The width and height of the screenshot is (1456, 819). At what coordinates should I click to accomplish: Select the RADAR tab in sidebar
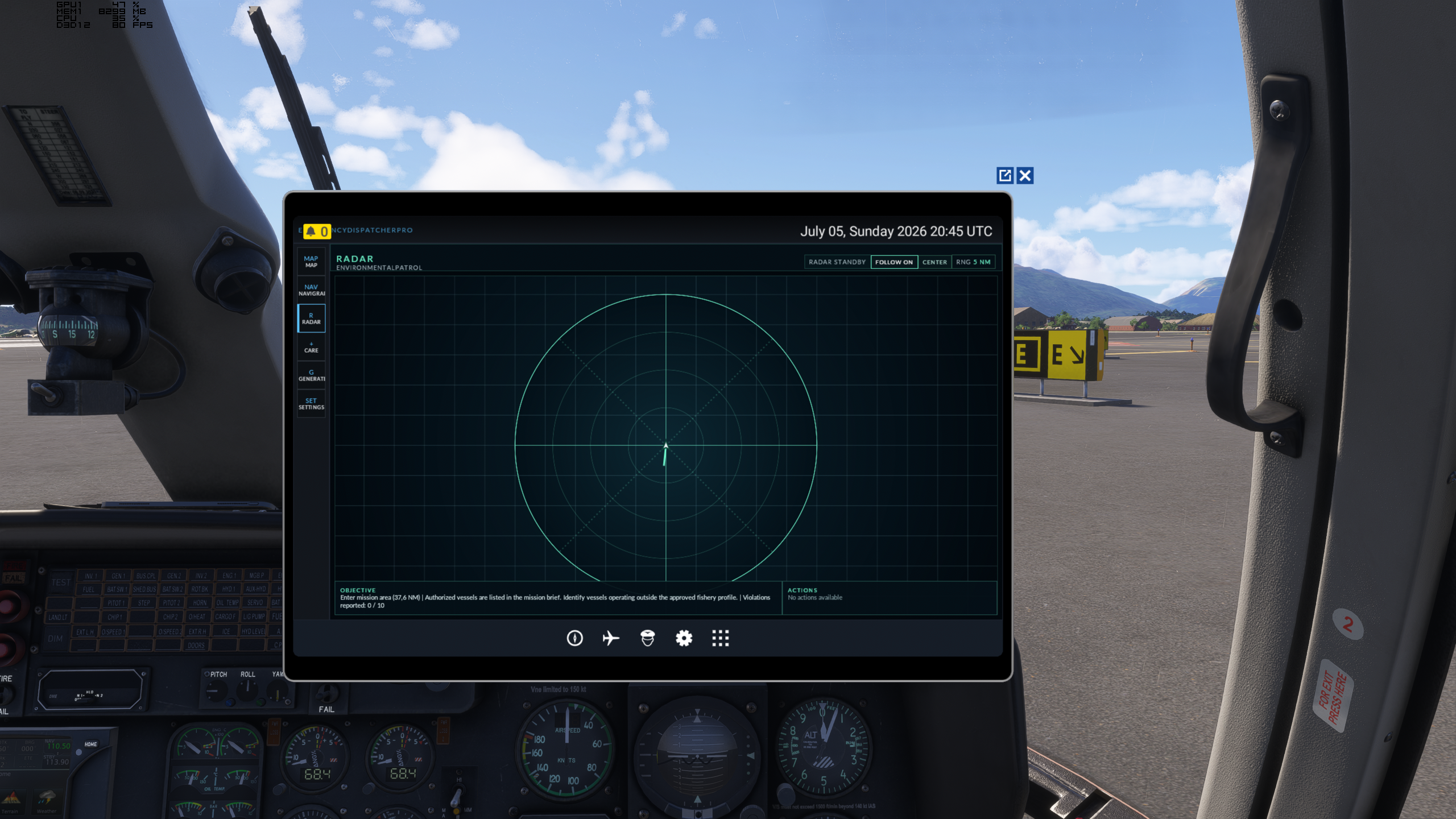pyautogui.click(x=311, y=318)
